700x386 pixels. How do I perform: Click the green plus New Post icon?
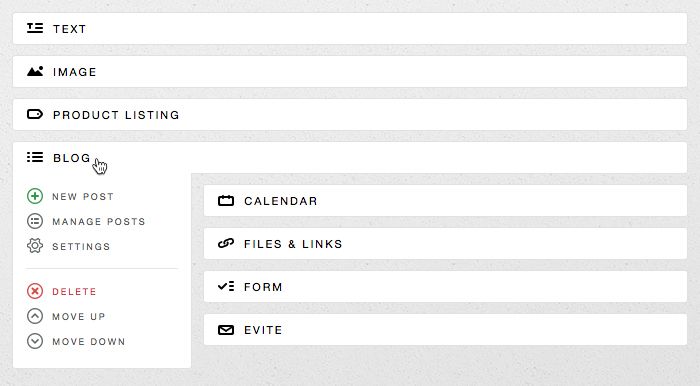click(x=35, y=196)
